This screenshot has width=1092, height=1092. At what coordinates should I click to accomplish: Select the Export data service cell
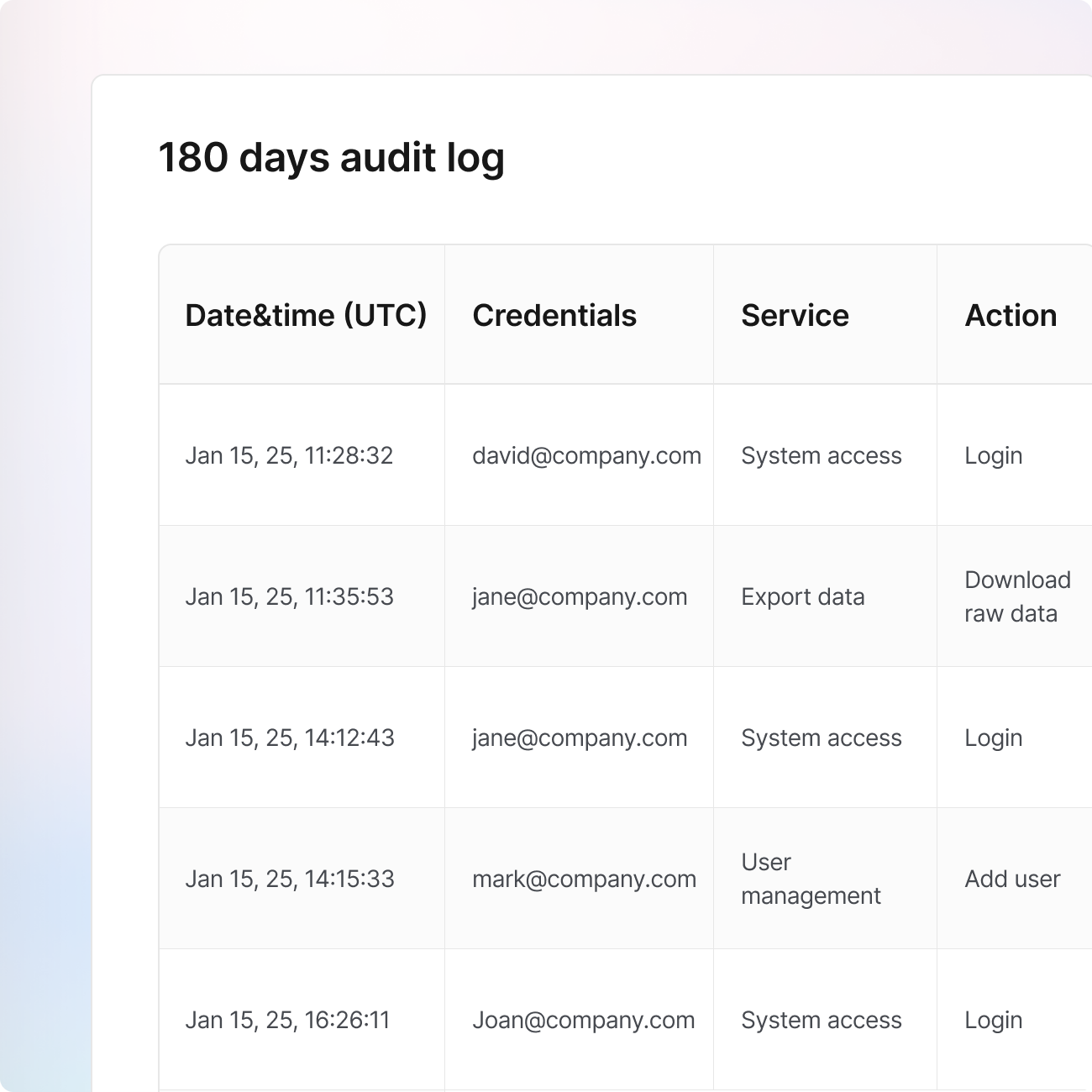tap(802, 596)
